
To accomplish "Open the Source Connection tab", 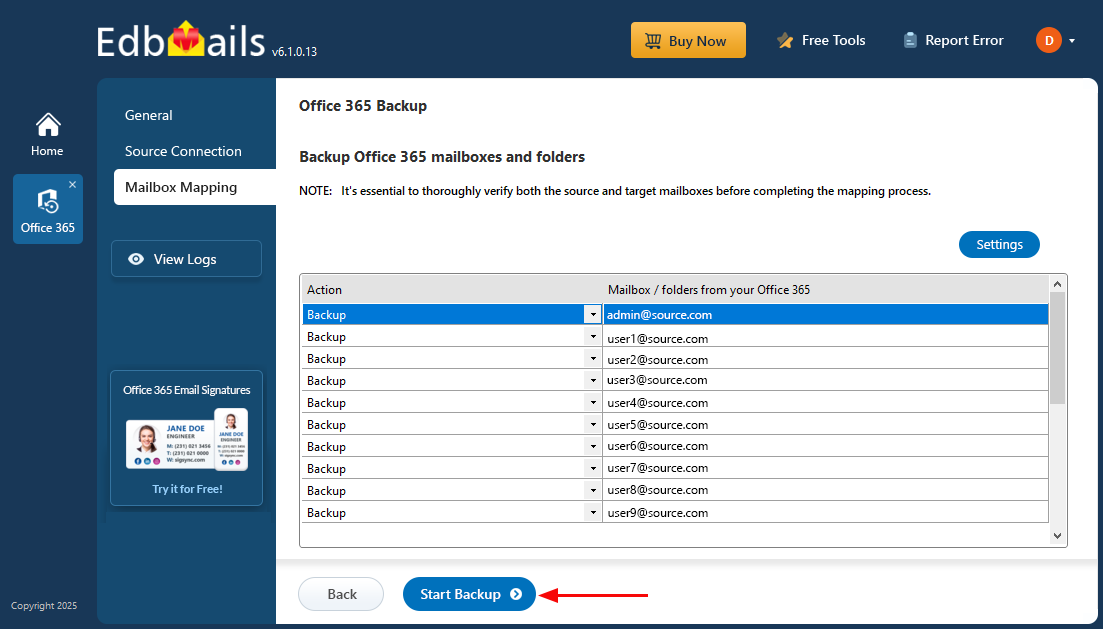I will click(183, 151).
